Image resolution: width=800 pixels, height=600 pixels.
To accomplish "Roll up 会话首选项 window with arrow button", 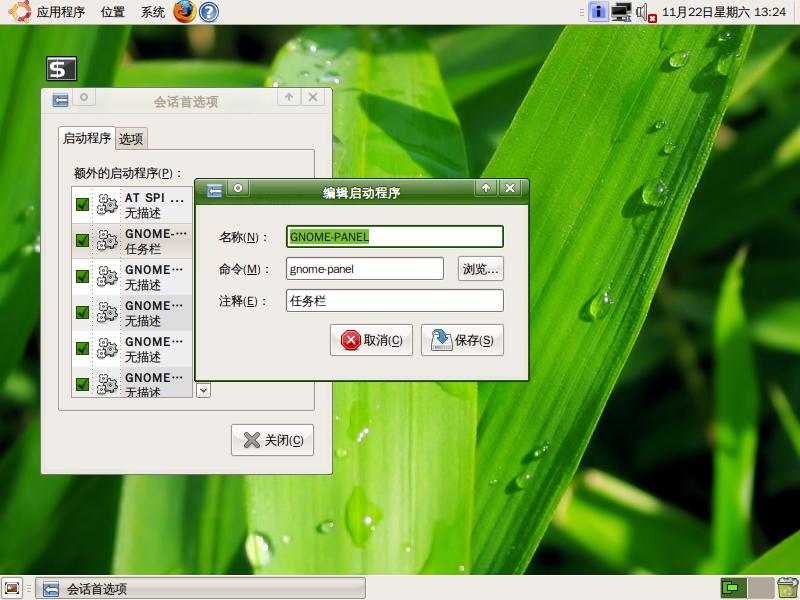I will 289,97.
